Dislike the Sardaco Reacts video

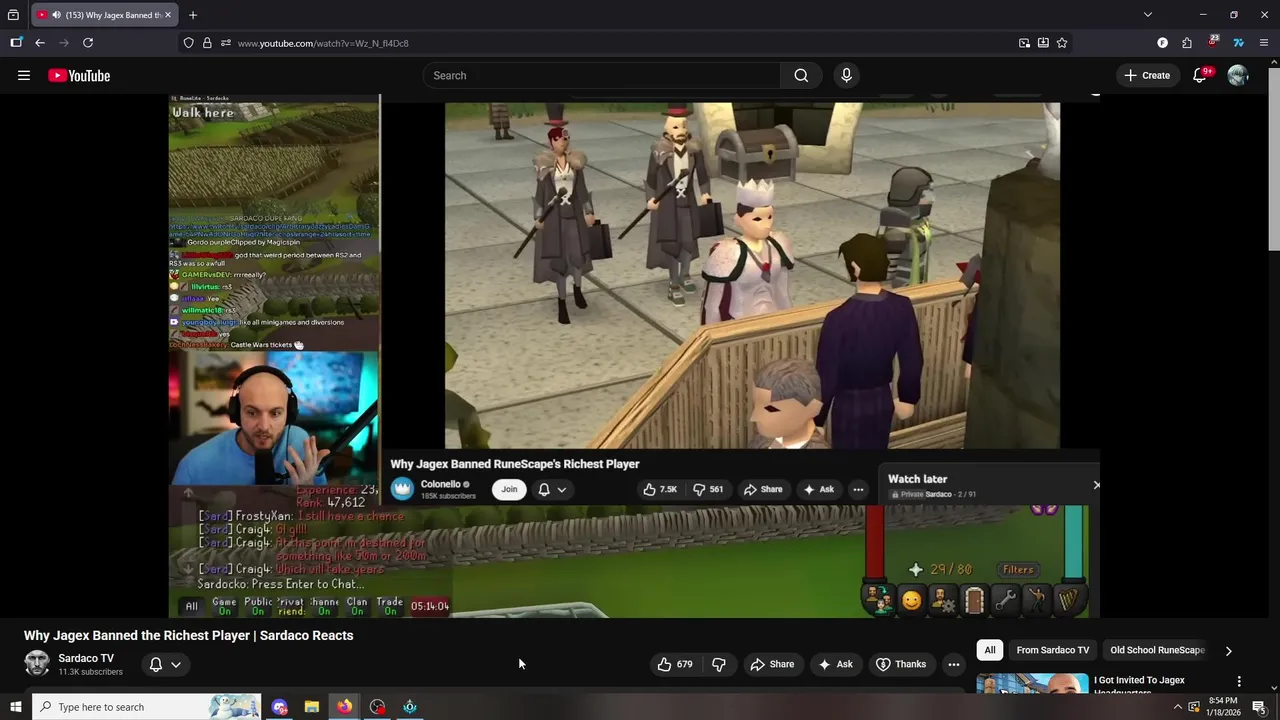[x=719, y=664]
